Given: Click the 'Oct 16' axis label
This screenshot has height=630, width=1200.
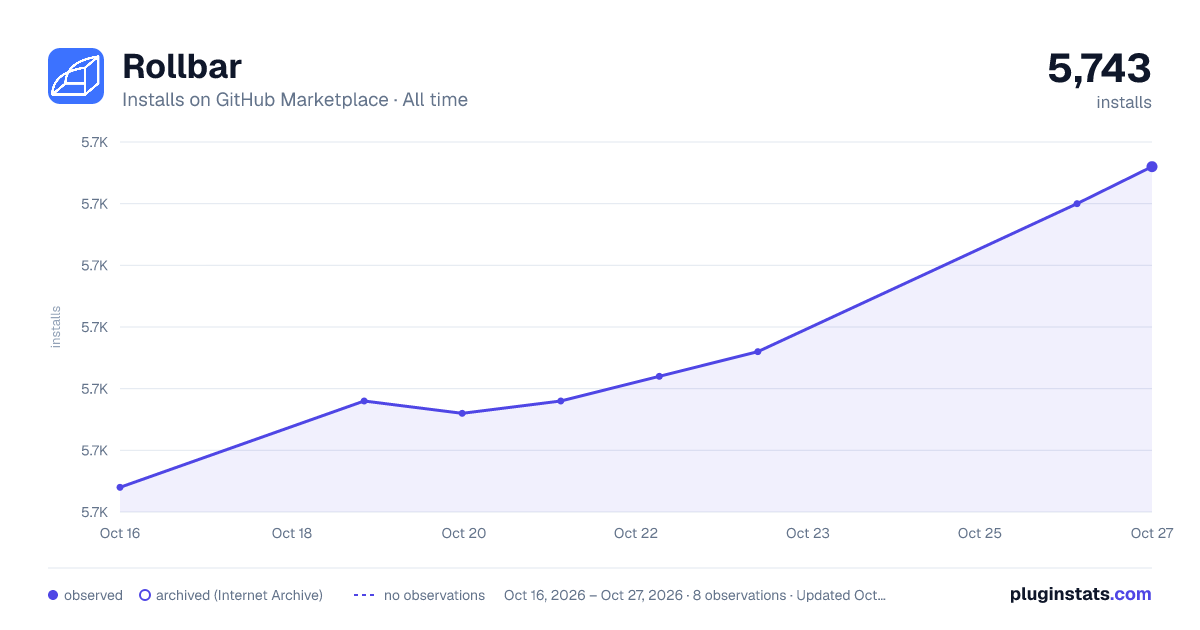Looking at the screenshot, I should point(120,533).
